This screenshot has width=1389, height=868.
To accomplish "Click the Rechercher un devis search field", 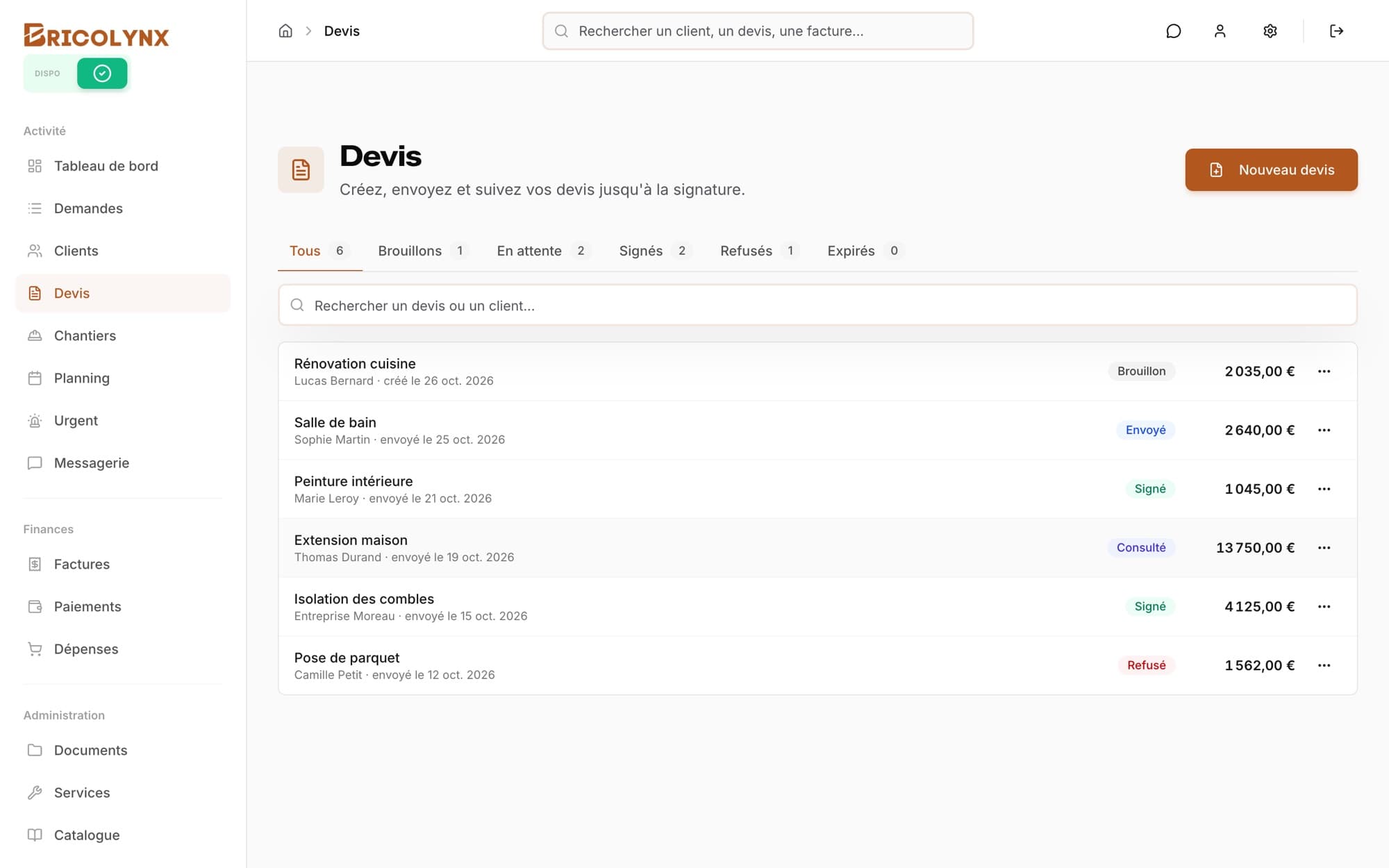I will 817,305.
